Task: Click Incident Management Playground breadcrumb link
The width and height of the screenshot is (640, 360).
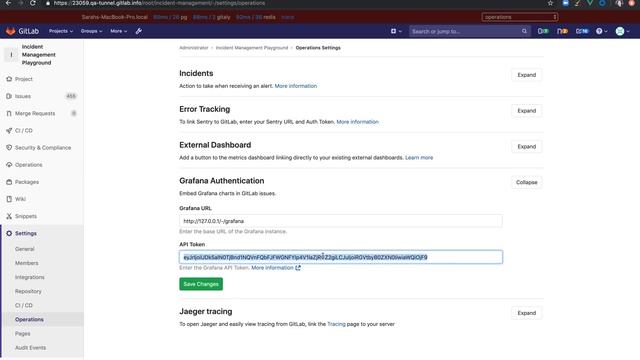Action: click(252, 48)
